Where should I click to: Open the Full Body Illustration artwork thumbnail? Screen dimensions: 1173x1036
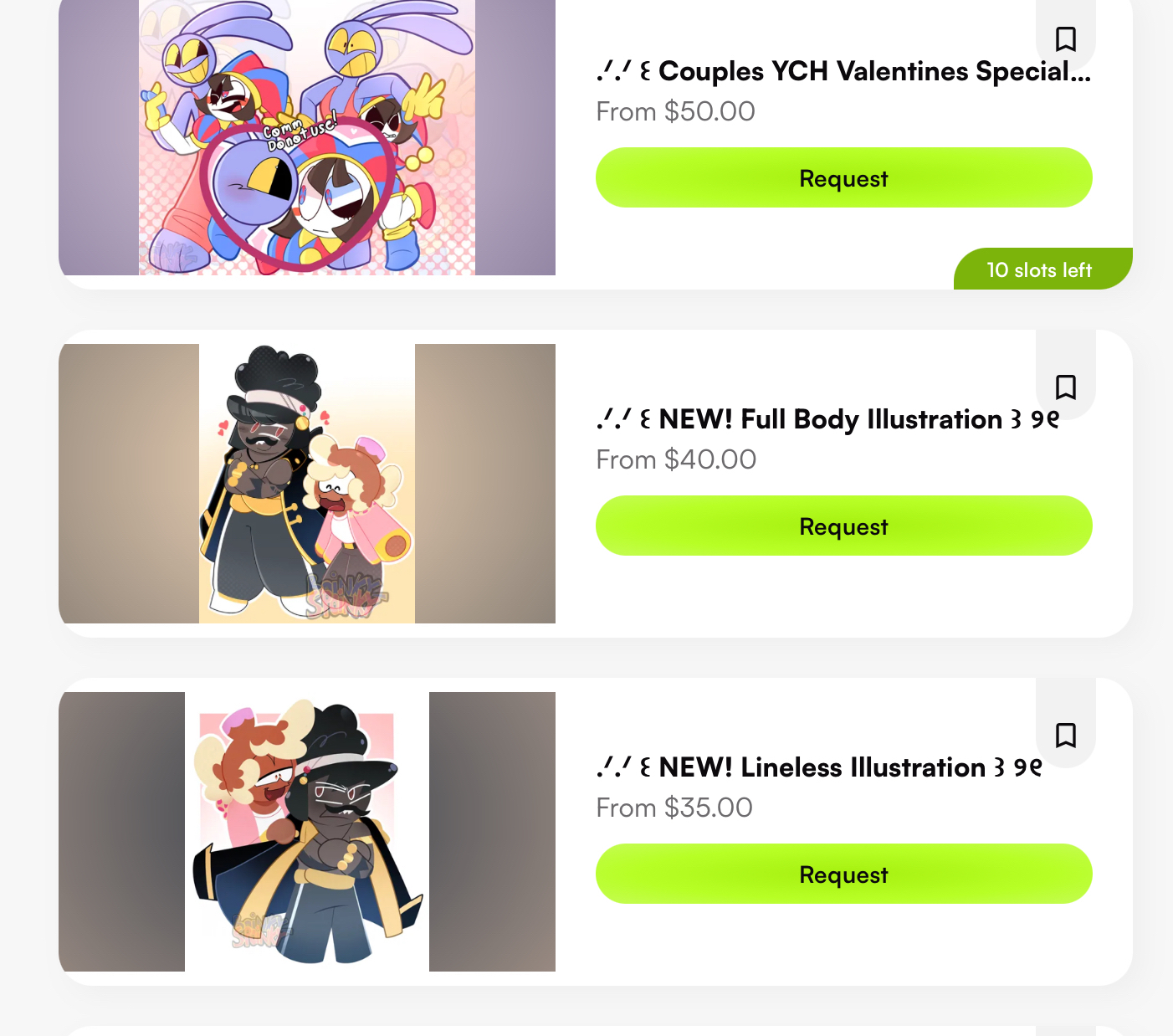pyautogui.click(x=307, y=484)
